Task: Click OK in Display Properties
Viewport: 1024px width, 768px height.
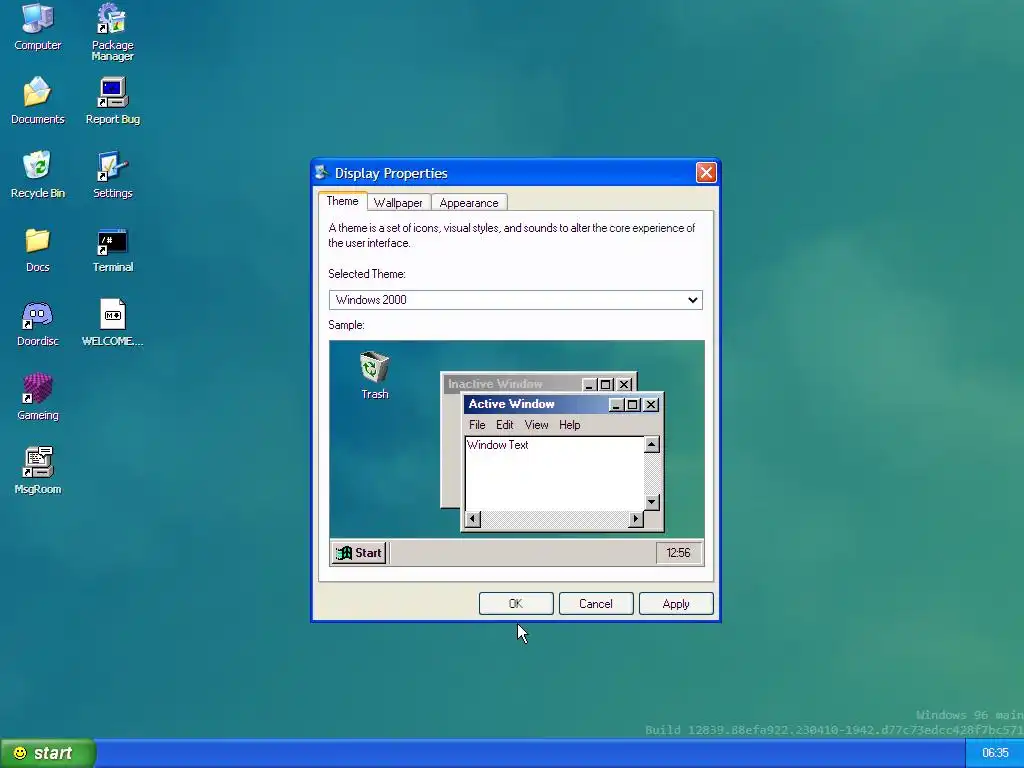Action: tap(516, 603)
